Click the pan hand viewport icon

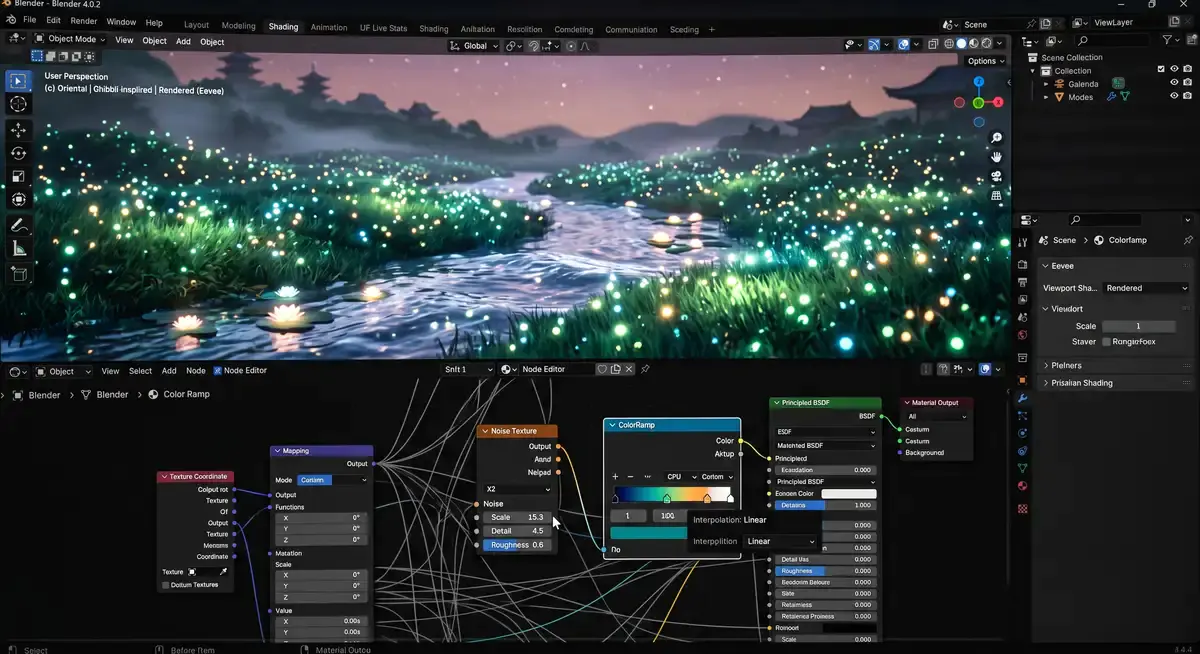click(x=996, y=157)
